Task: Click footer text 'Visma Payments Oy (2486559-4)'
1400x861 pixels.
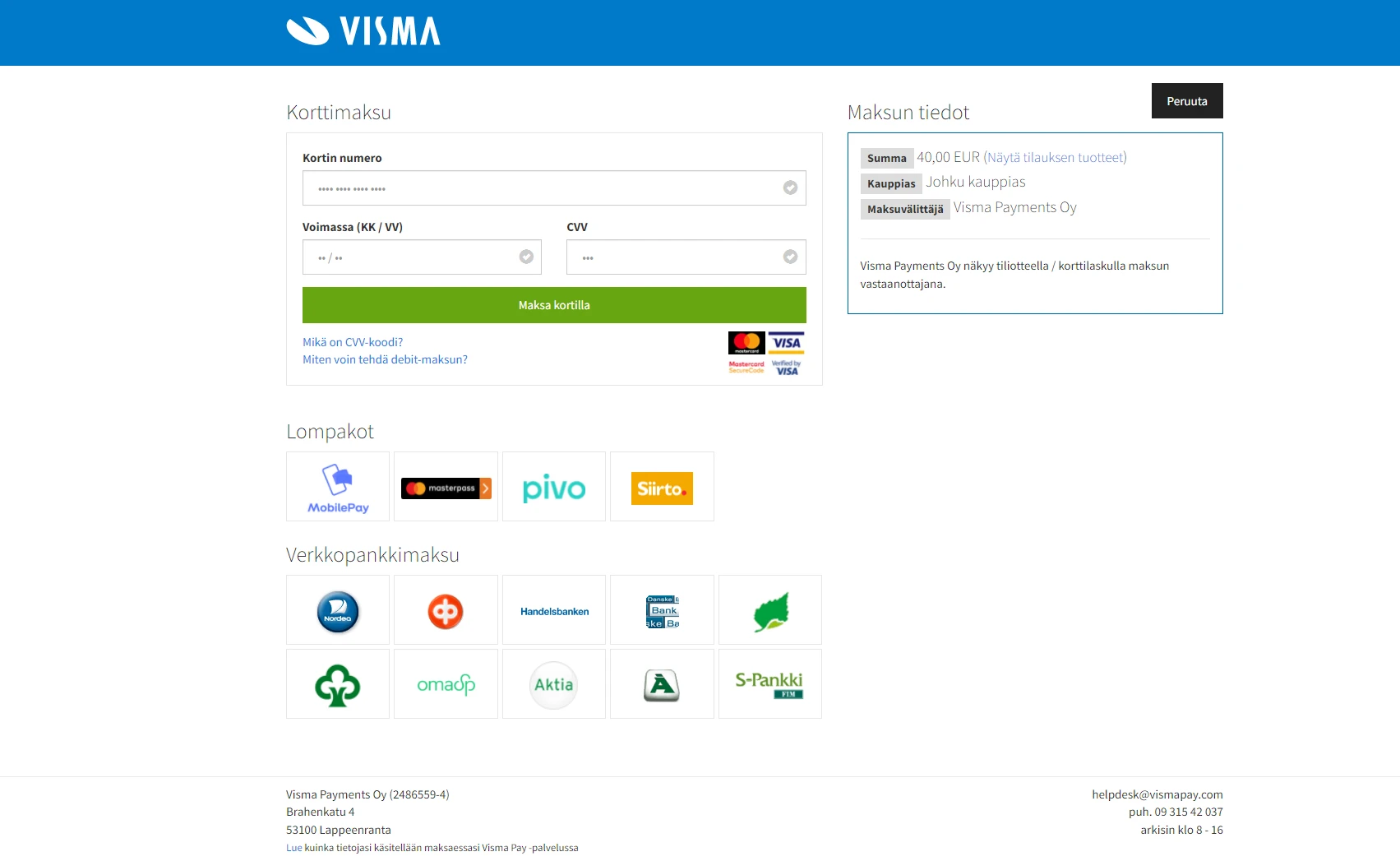Action: [x=367, y=794]
